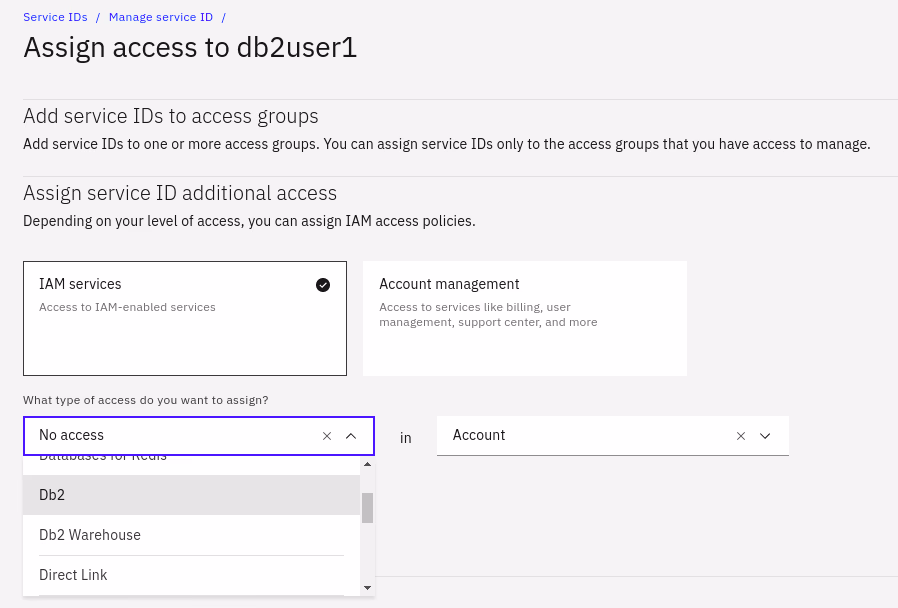Click the scrollbar track below the thumb
Image resolution: width=898 pixels, height=608 pixels.
tap(367, 555)
